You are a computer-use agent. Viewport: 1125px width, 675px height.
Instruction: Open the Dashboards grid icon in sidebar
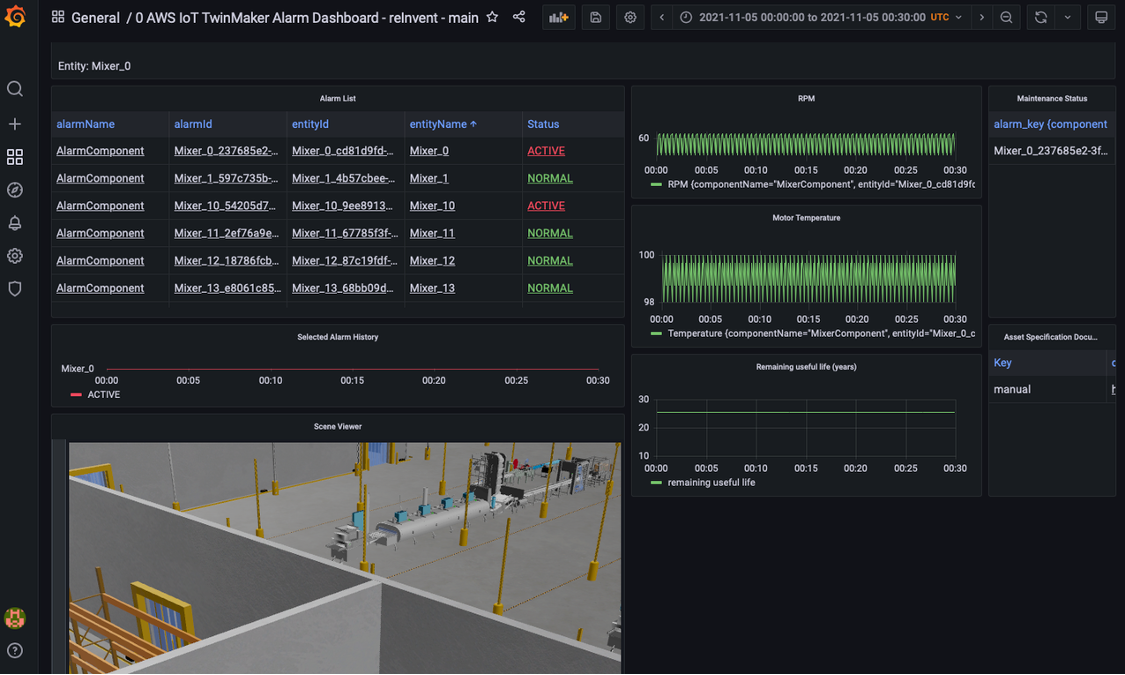point(15,156)
